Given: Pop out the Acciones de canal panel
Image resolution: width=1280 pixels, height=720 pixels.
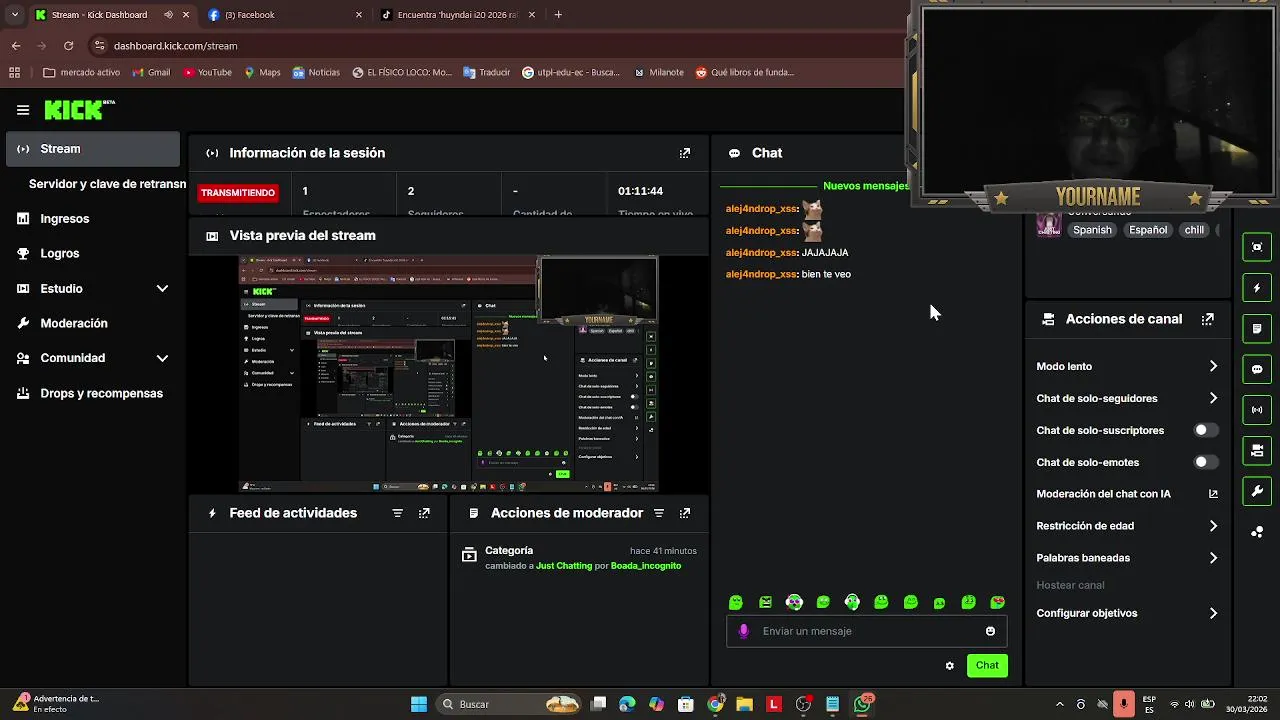Looking at the screenshot, I should tap(1208, 319).
